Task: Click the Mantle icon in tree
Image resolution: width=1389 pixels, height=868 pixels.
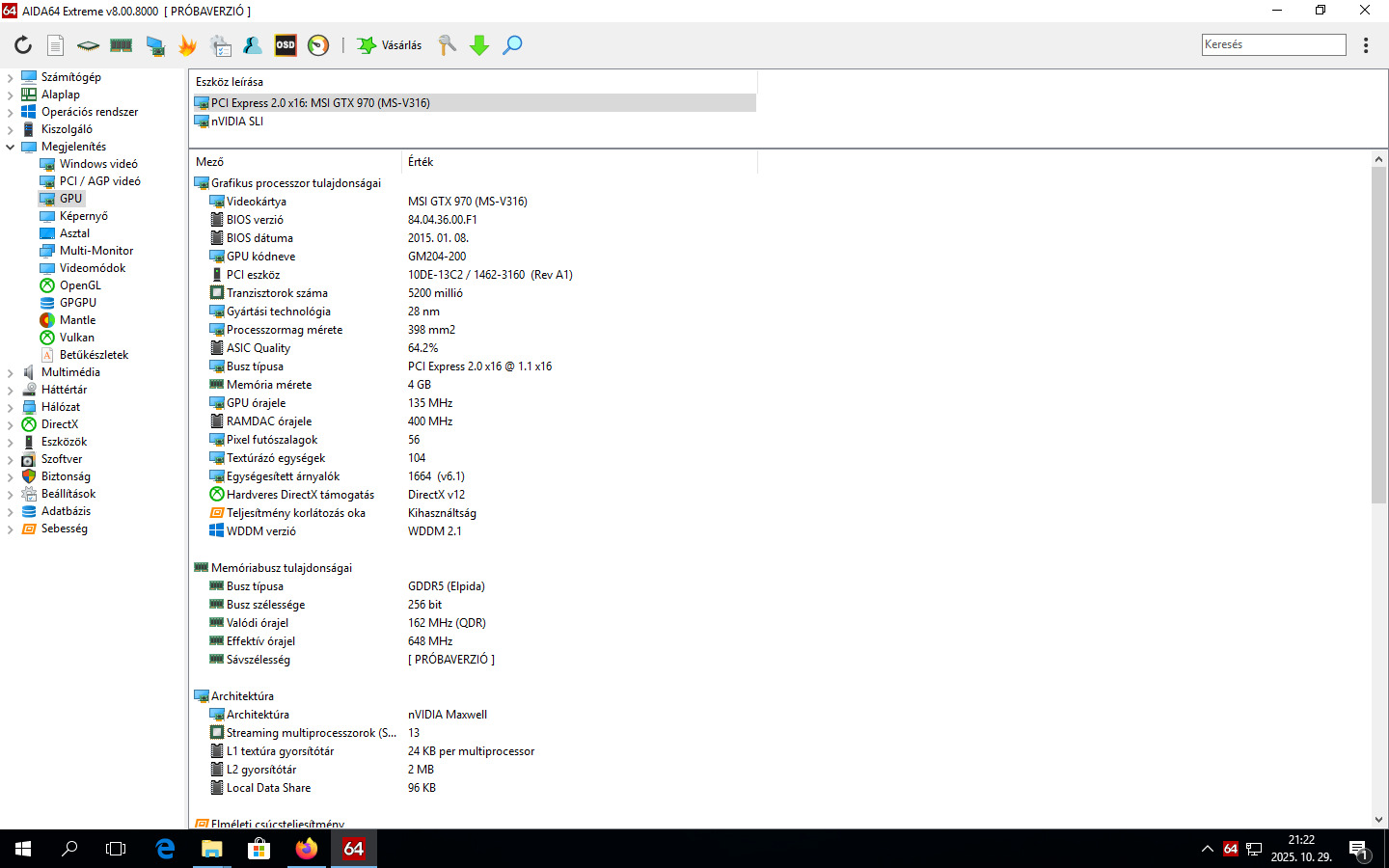Action: pos(47,320)
